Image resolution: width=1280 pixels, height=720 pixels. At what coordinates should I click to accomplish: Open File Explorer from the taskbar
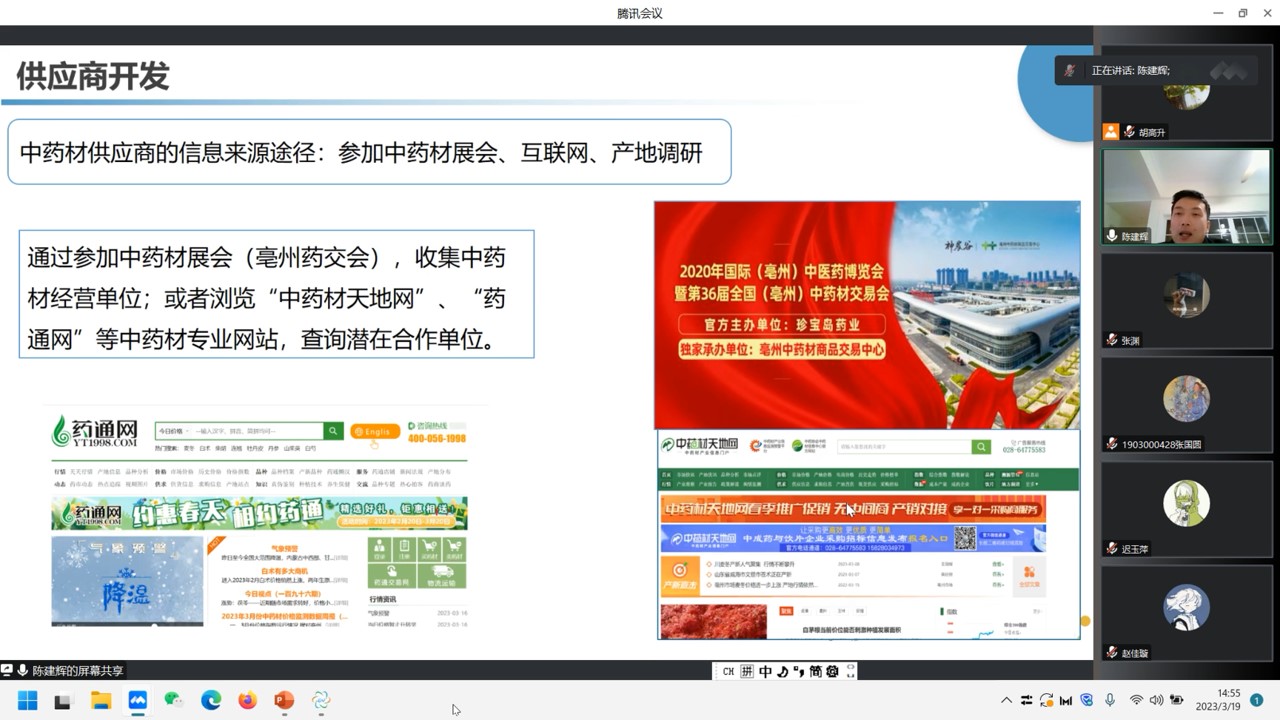(101, 700)
